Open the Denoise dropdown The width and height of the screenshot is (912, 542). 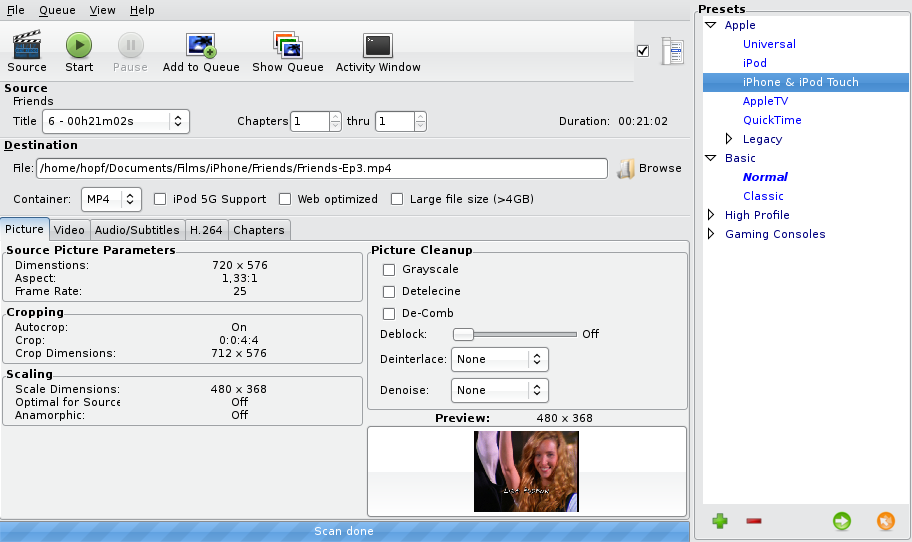tap(500, 390)
